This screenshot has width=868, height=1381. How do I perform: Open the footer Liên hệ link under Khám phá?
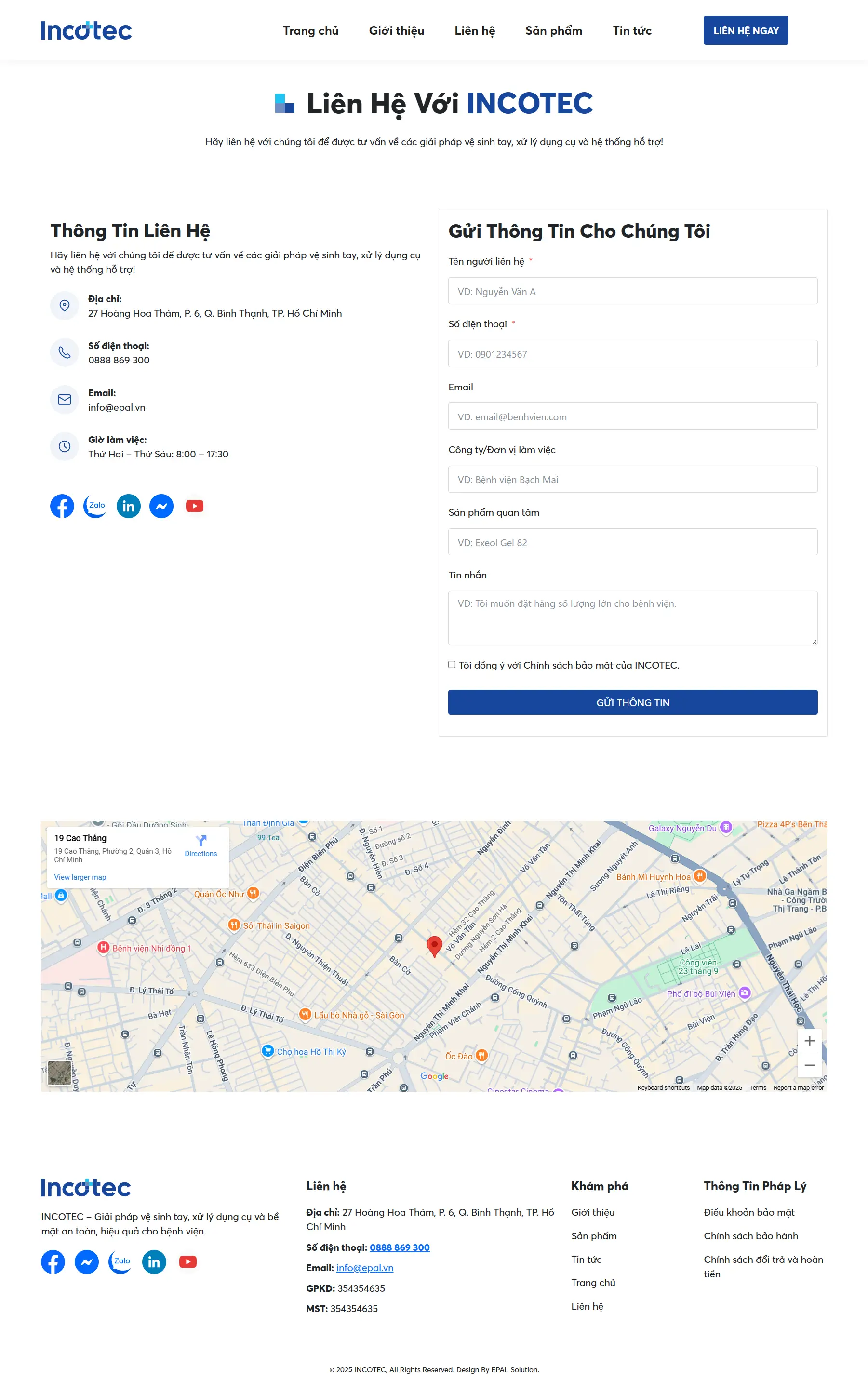coord(588,1306)
